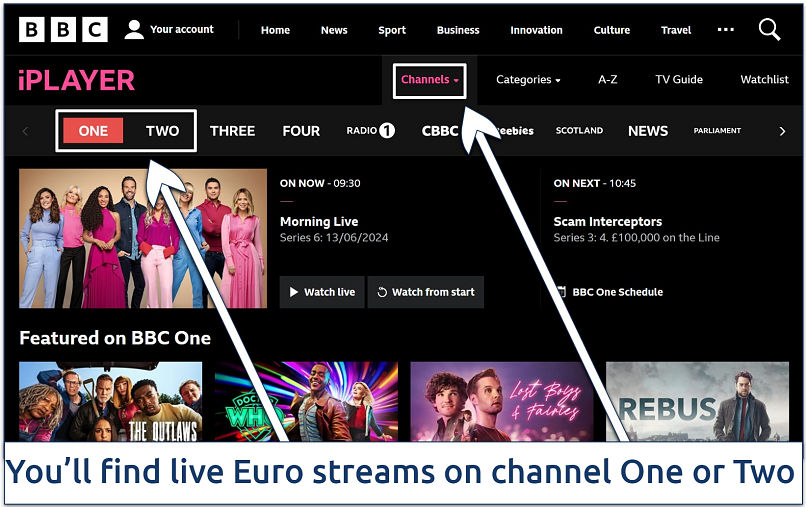Click the Watch from start button

426,292
